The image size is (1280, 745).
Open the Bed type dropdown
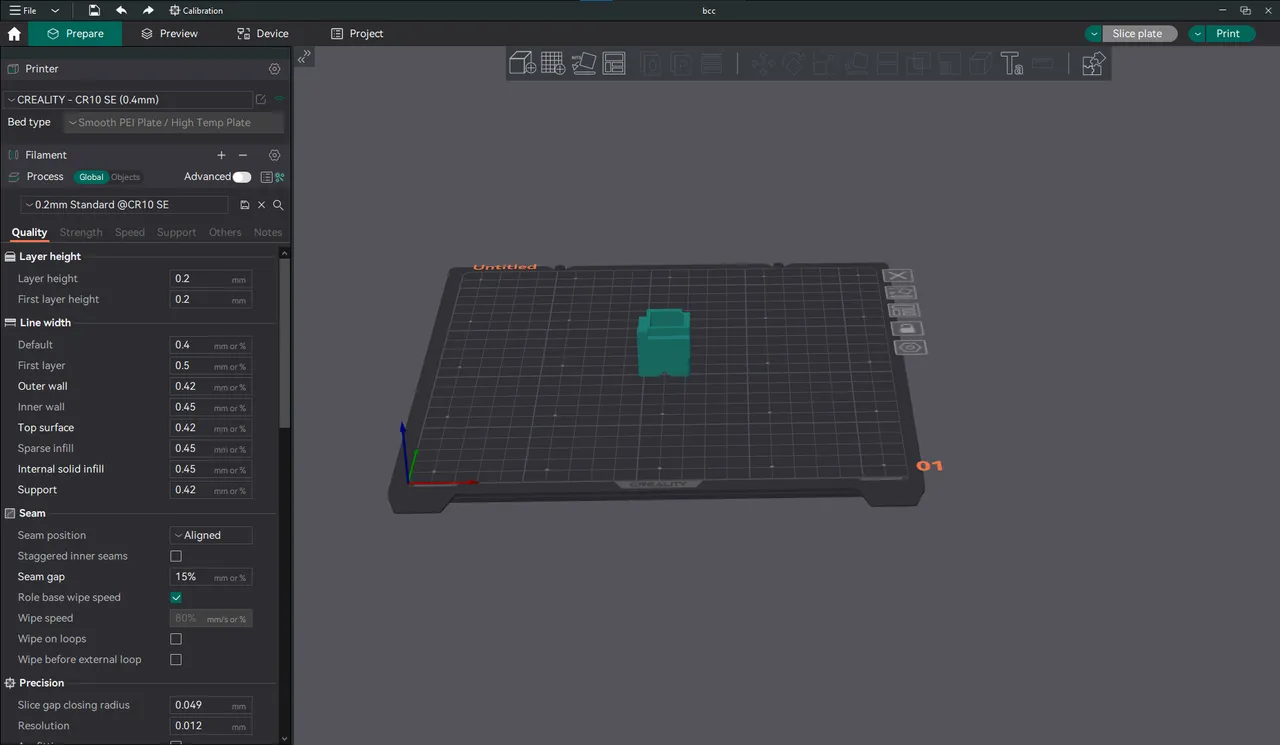point(172,121)
